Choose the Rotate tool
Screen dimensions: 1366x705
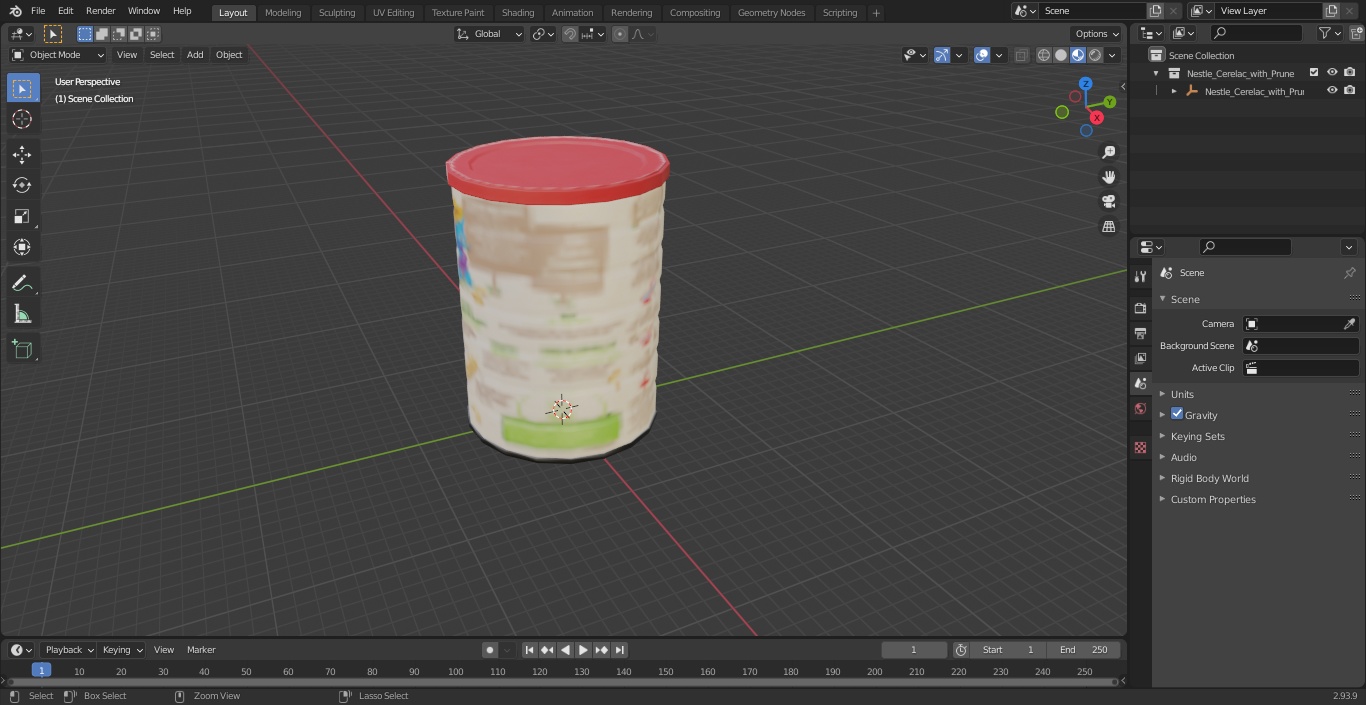pos(22,185)
